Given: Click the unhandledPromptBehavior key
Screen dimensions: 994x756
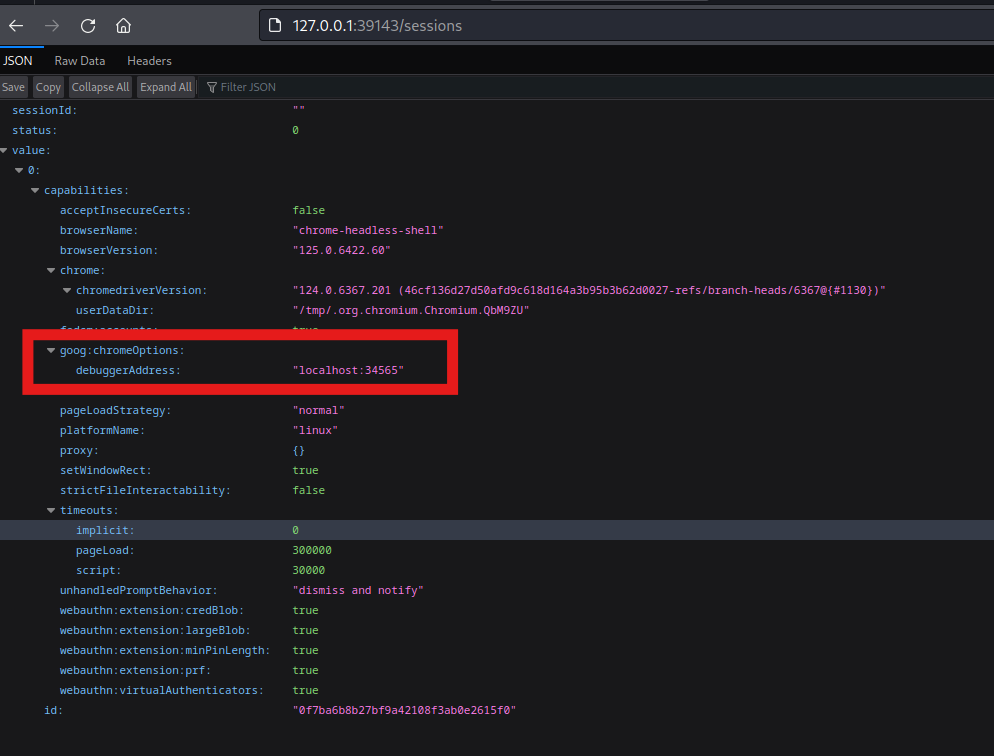Looking at the screenshot, I should point(139,591).
